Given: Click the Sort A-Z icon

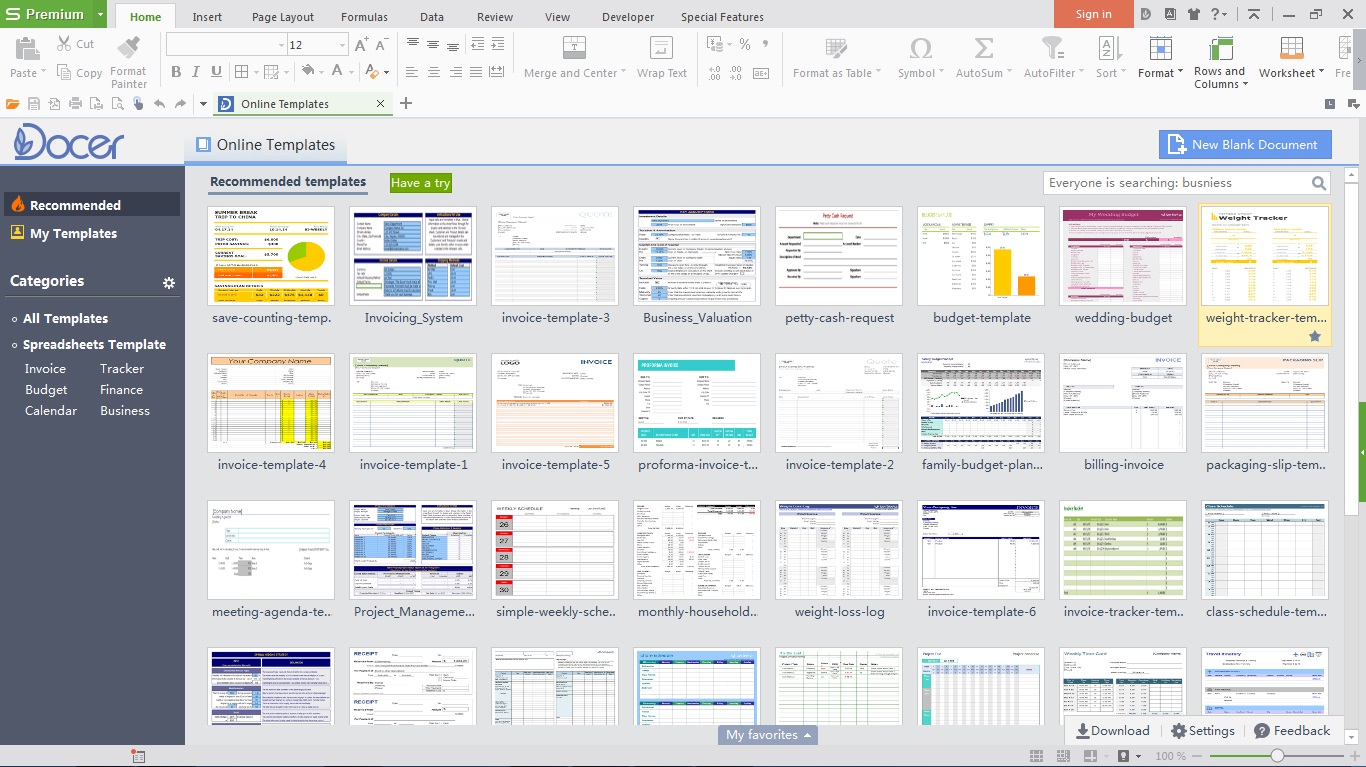Looking at the screenshot, I should pos(1110,48).
